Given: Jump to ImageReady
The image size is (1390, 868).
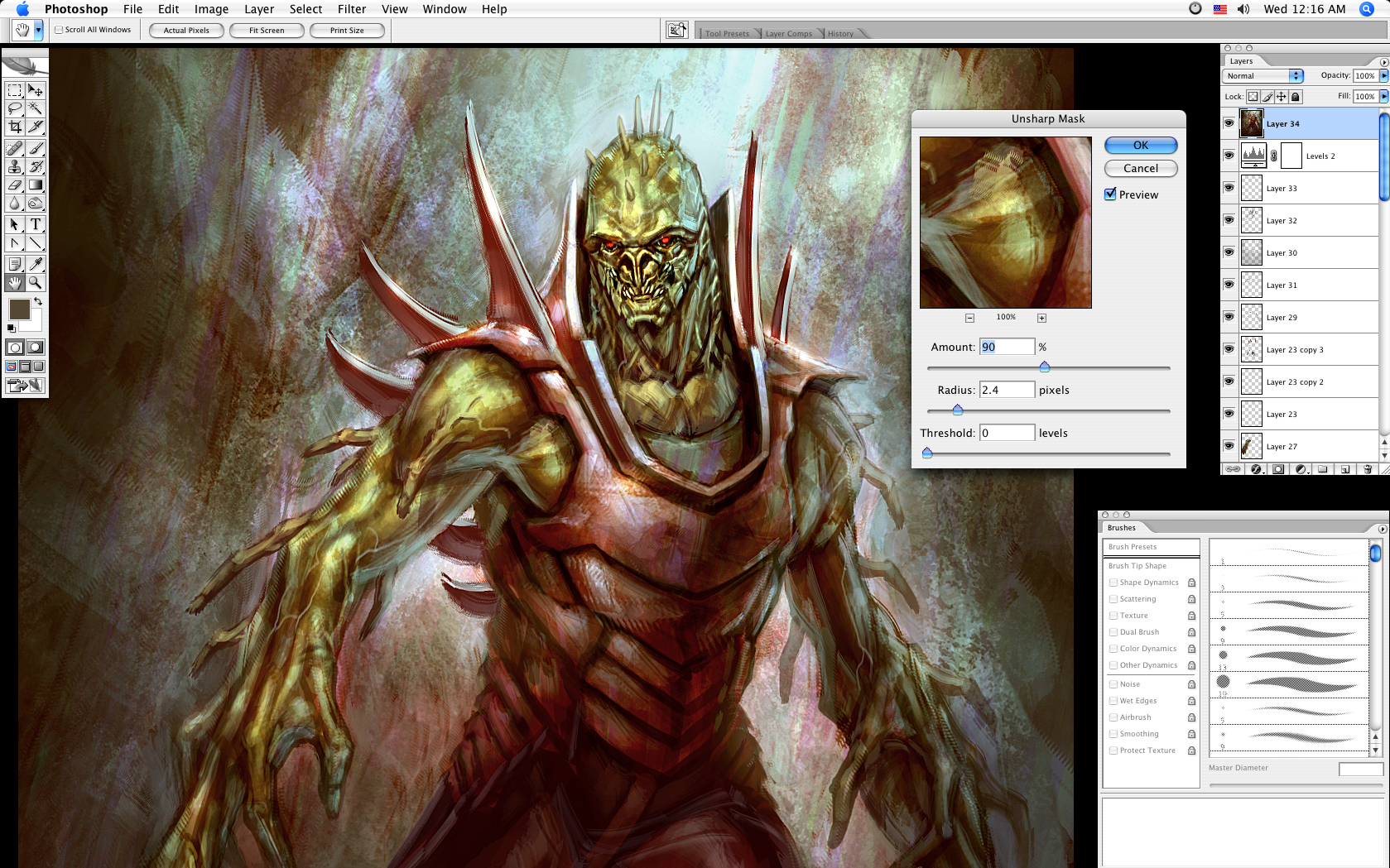Looking at the screenshot, I should pyautogui.click(x=25, y=386).
